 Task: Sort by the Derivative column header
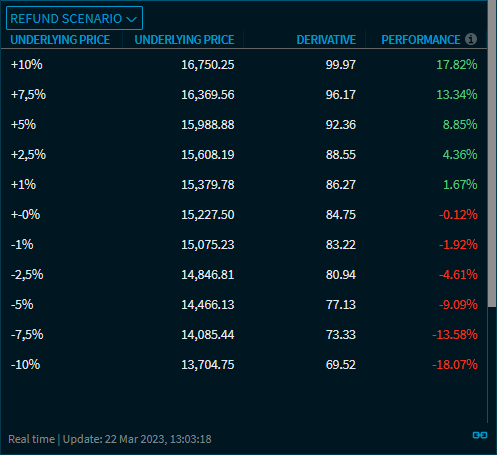click(326, 40)
